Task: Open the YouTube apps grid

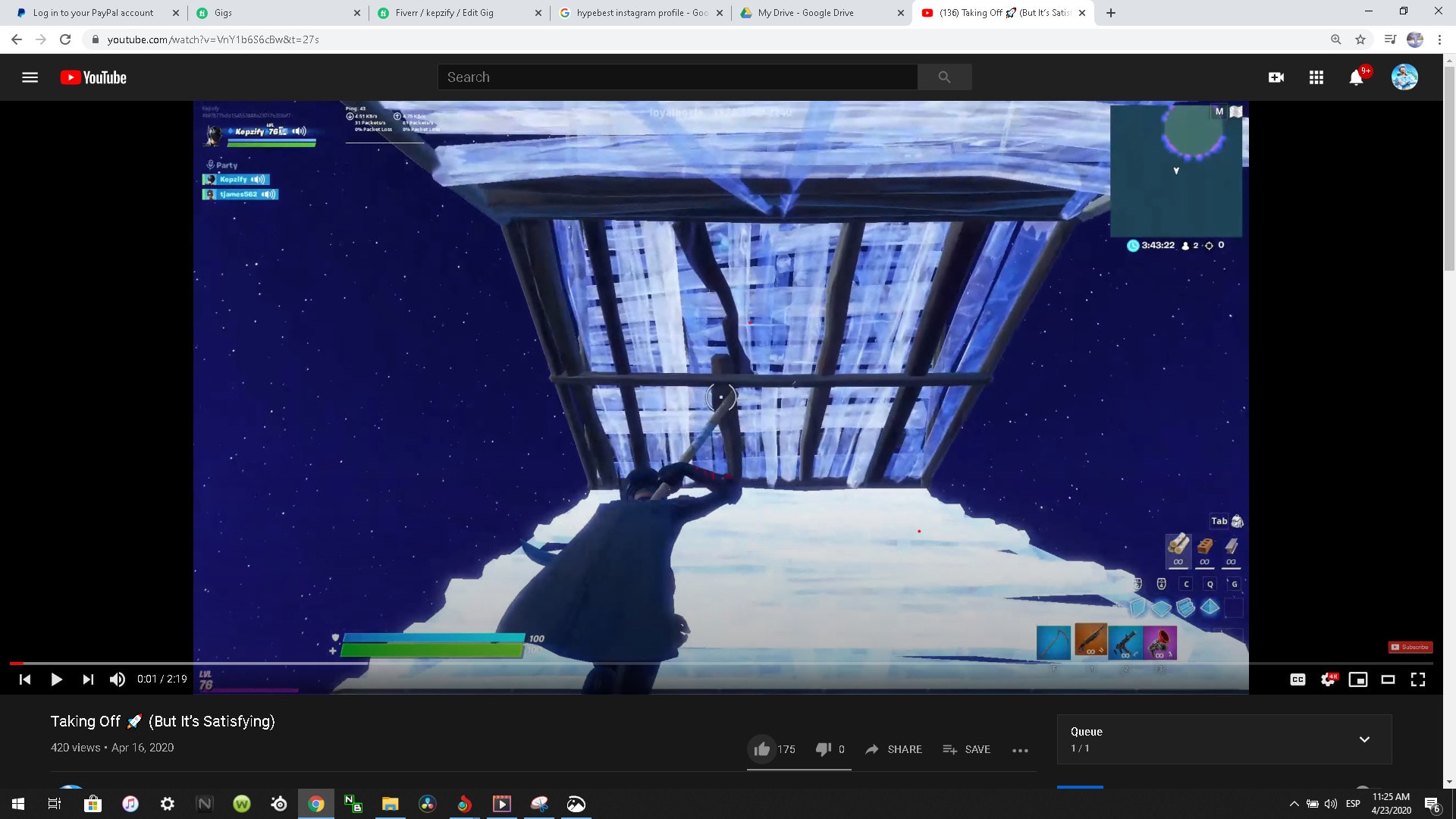Action: [1316, 77]
